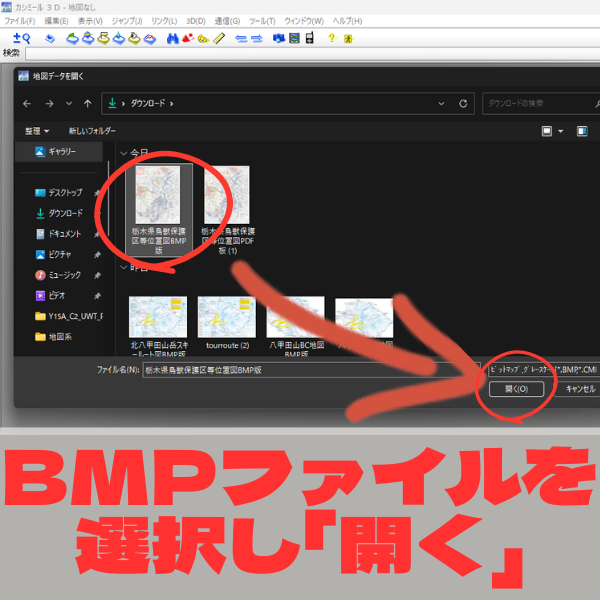Click the 新しいフォルダー button

(92, 130)
